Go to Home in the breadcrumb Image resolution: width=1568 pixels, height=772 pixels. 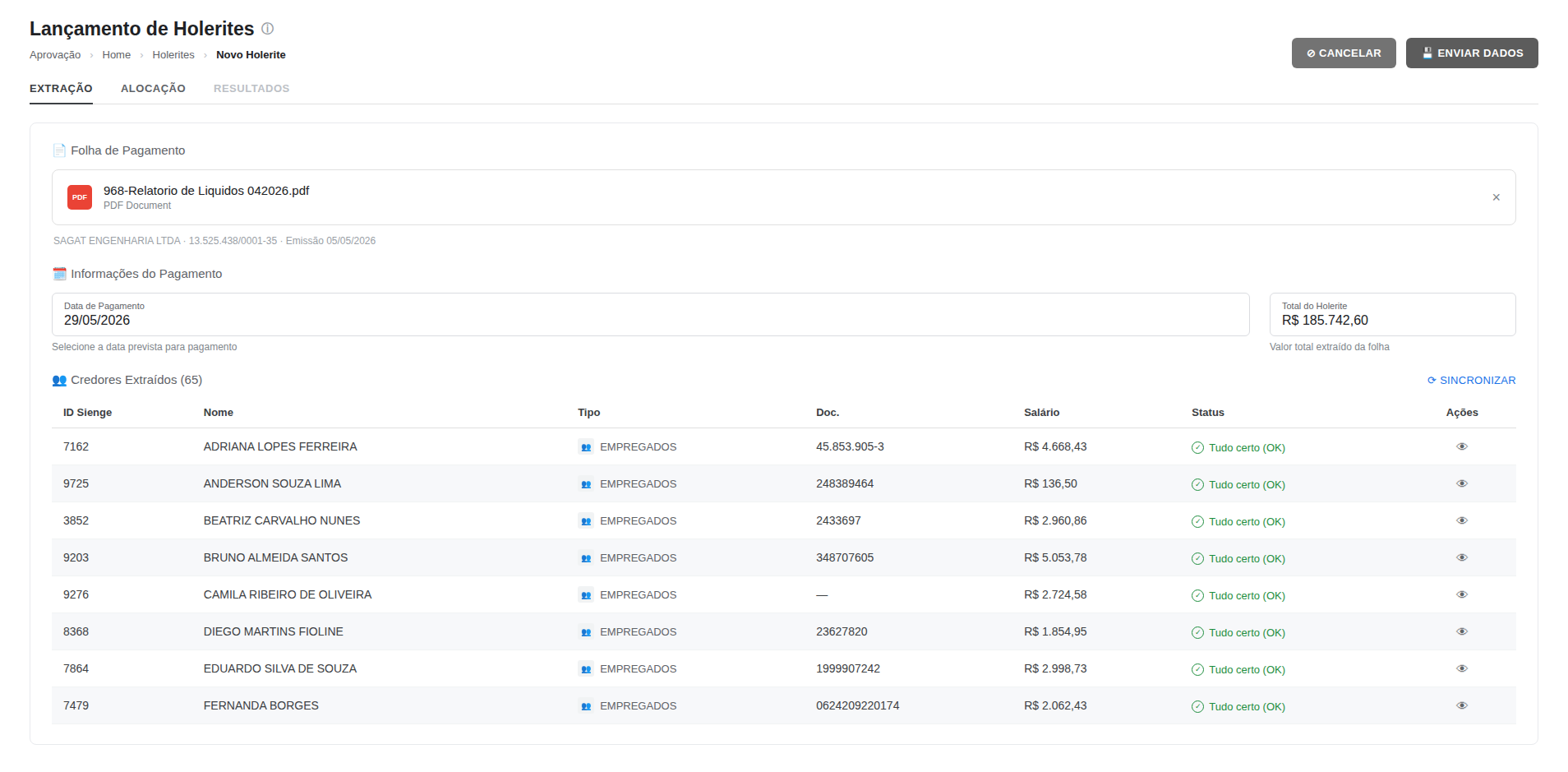tap(117, 55)
